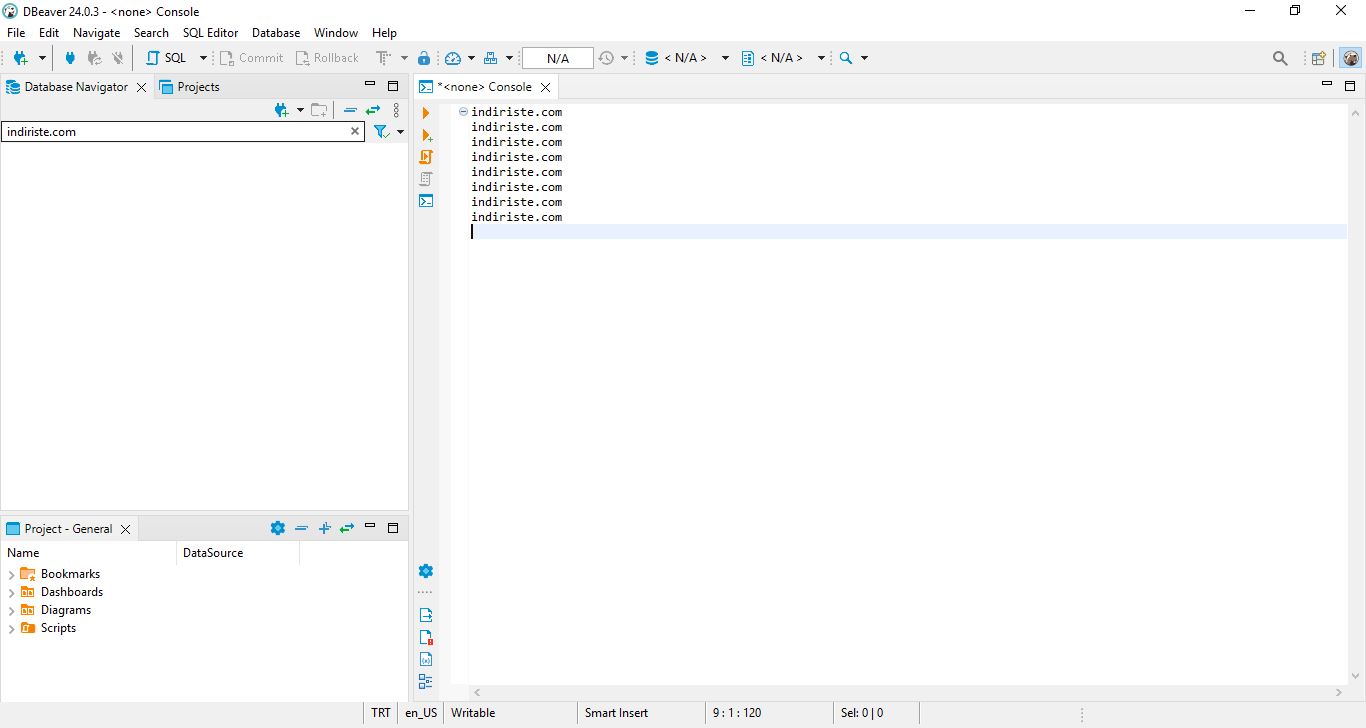This screenshot has height=728, width=1366.
Task: Open a new SQL script with SQL button
Action: click(x=166, y=58)
